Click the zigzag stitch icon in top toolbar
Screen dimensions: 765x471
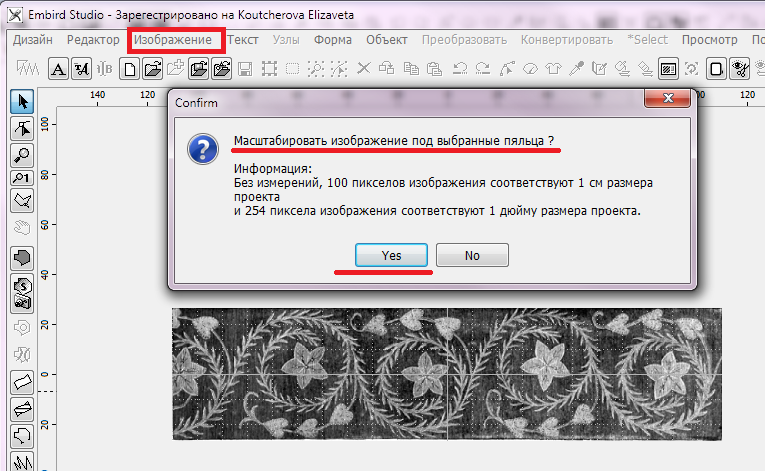(x=27, y=68)
